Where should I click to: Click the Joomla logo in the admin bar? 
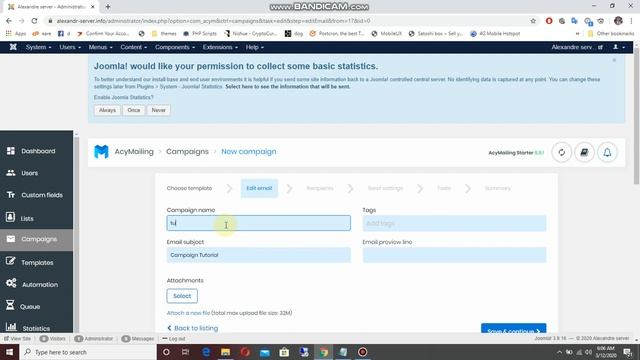[x=13, y=47]
